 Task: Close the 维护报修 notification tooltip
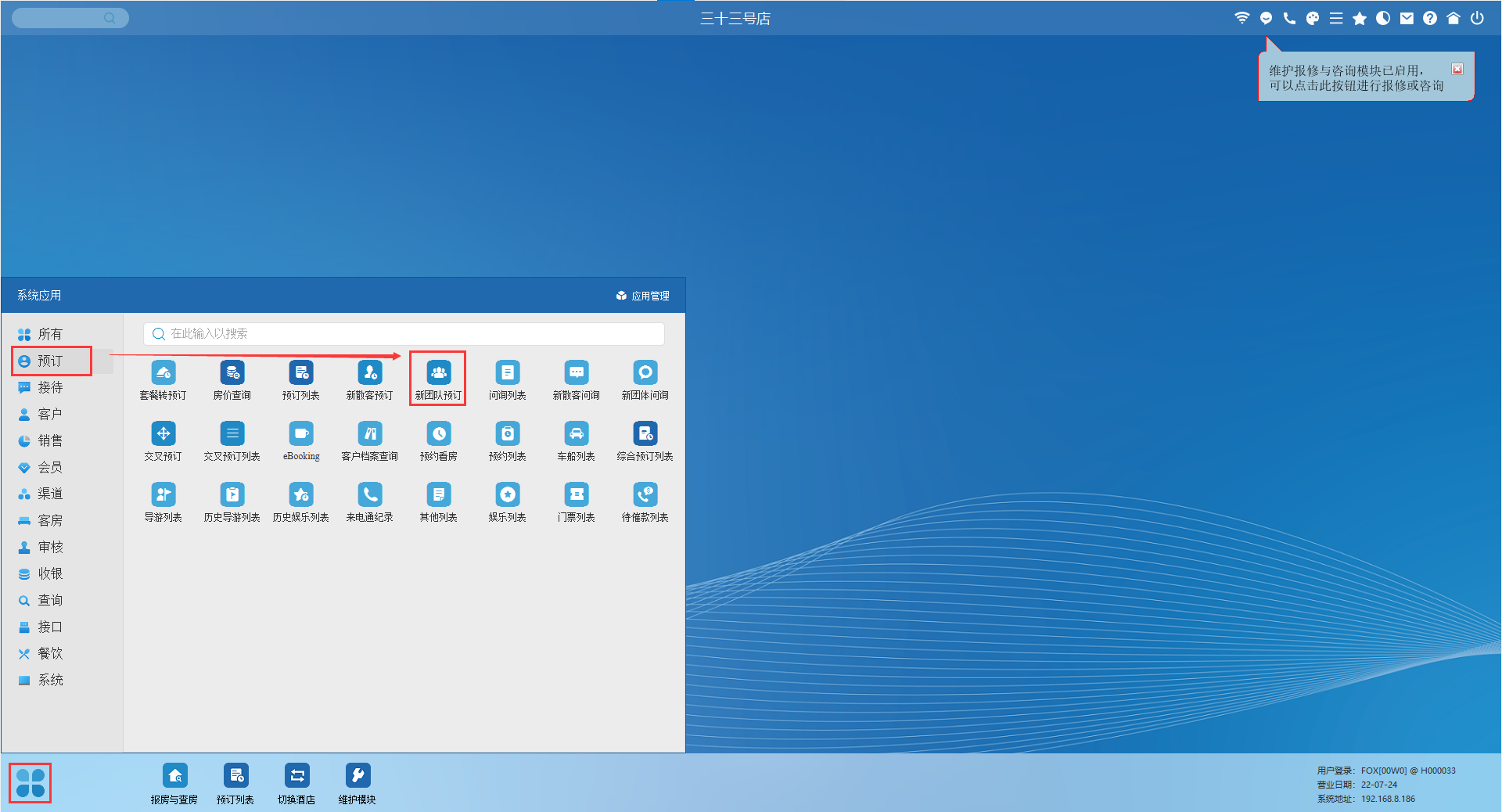pyautogui.click(x=1457, y=69)
